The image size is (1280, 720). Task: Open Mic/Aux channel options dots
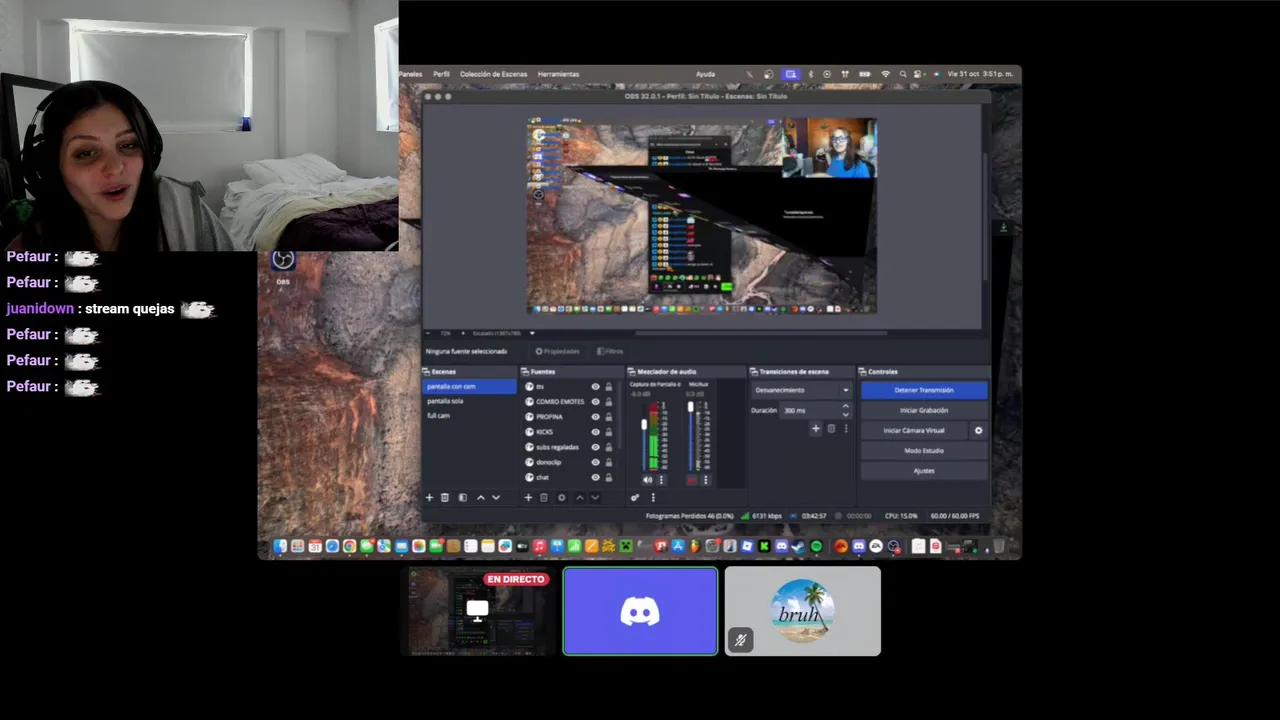click(x=706, y=480)
